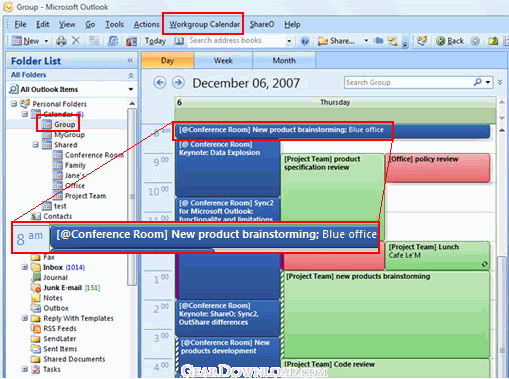Click the Search Group input field
Screen dimensions: 509x379
tap(408, 82)
